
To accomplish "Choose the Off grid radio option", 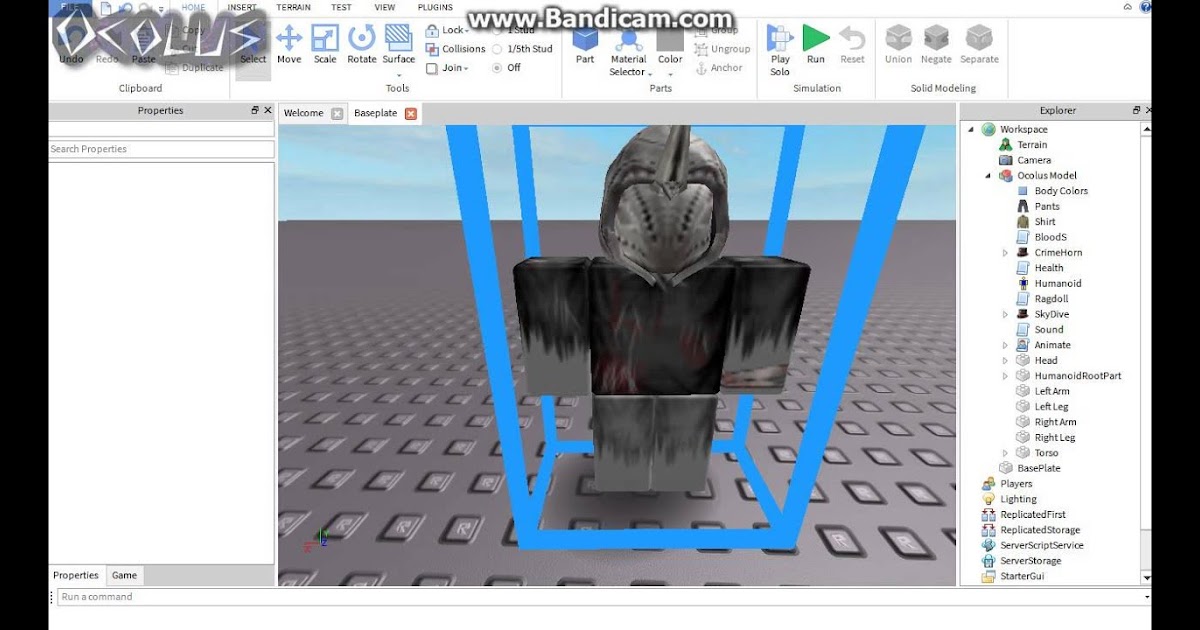I will pos(497,68).
